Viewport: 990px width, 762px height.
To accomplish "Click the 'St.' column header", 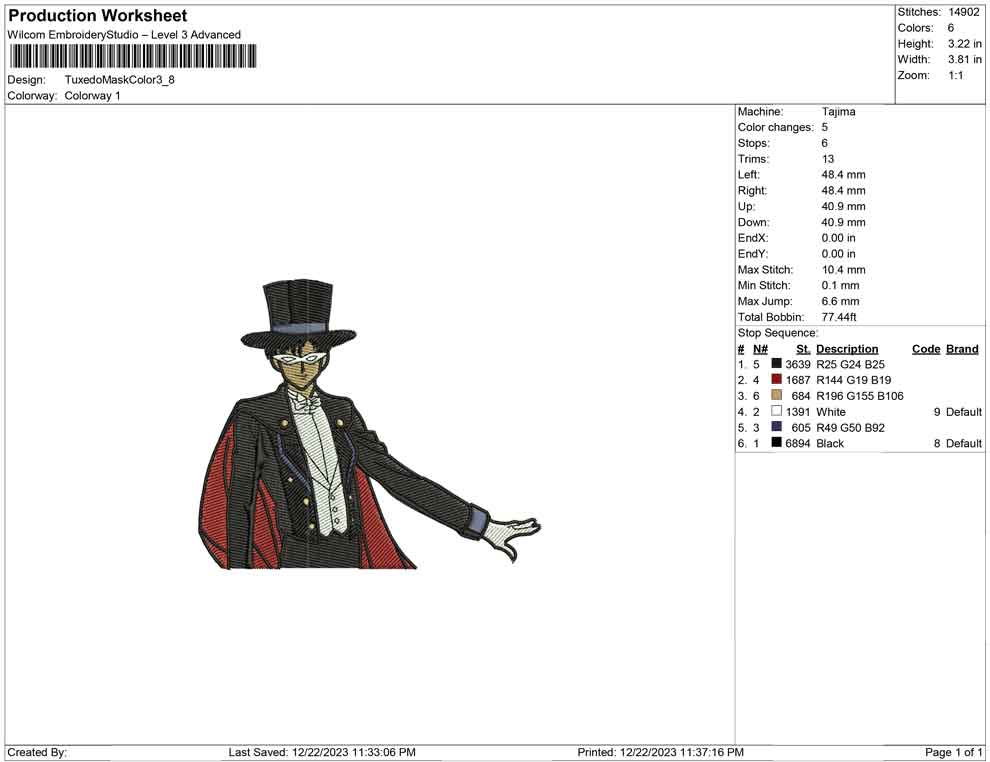I will coord(803,349).
